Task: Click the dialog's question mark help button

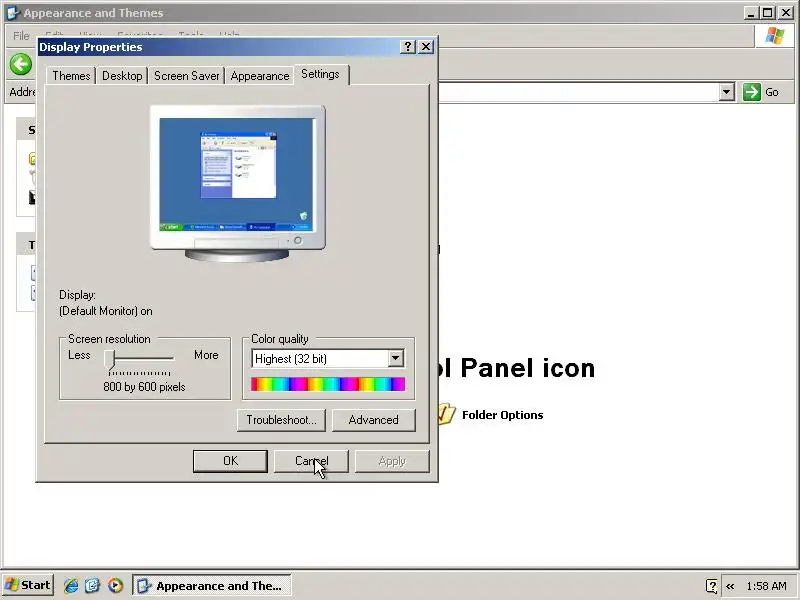Action: click(408, 47)
